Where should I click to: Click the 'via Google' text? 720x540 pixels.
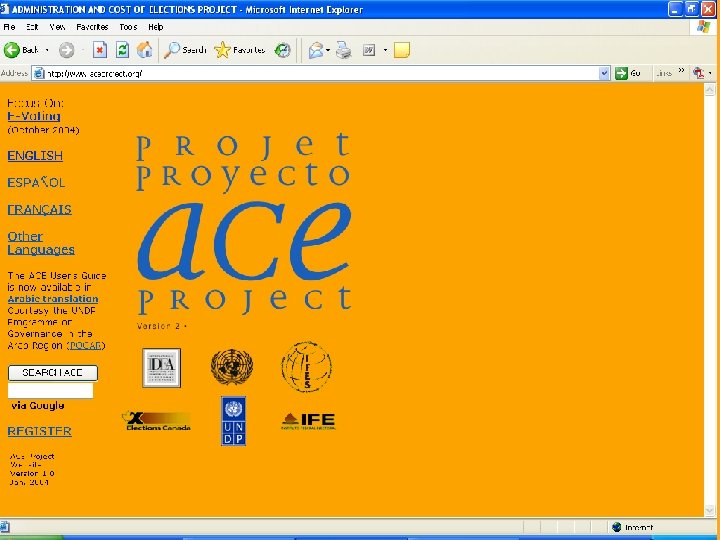(x=38, y=405)
